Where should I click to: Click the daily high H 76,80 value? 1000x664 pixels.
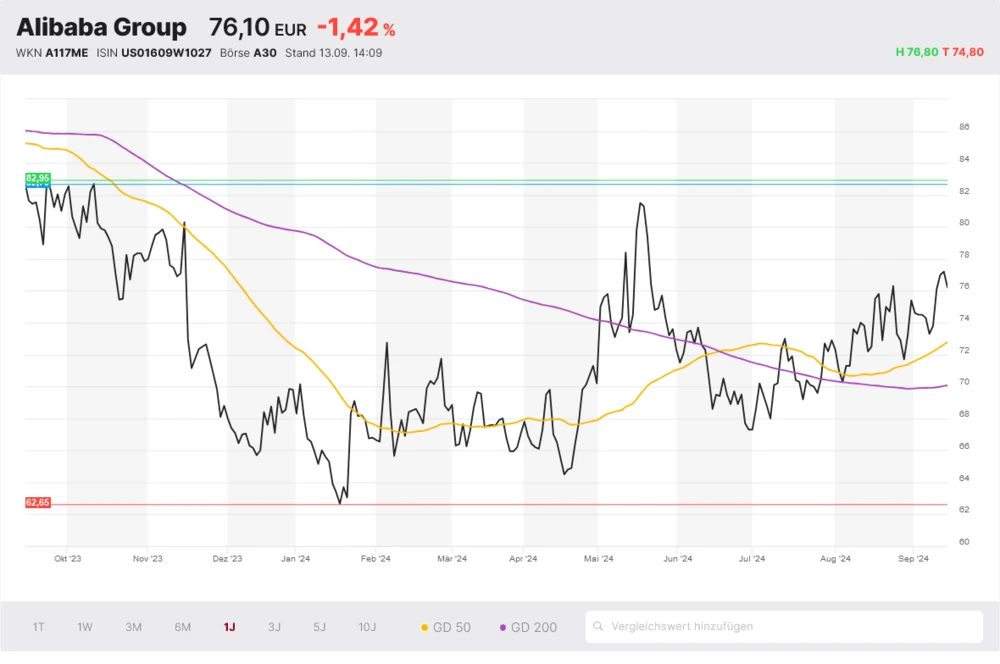click(x=916, y=52)
